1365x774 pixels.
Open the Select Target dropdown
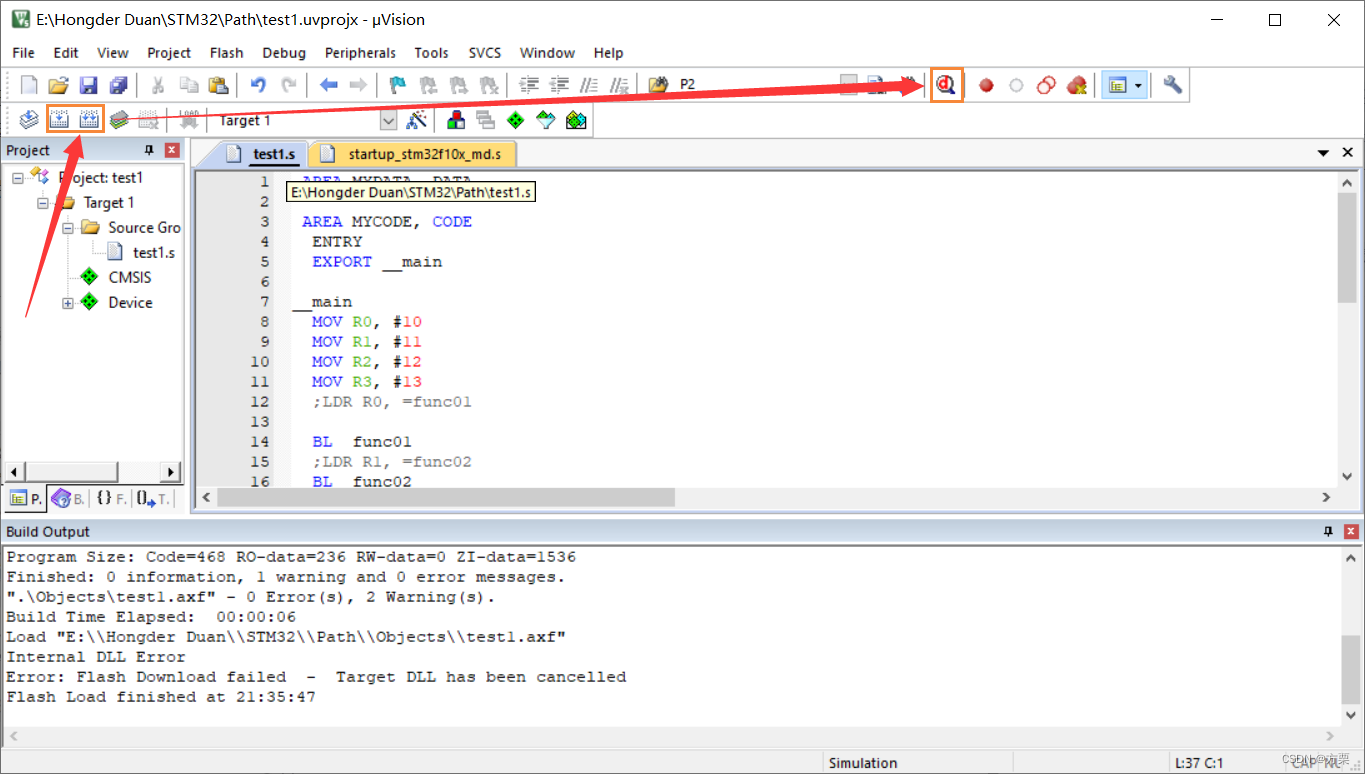tap(389, 120)
